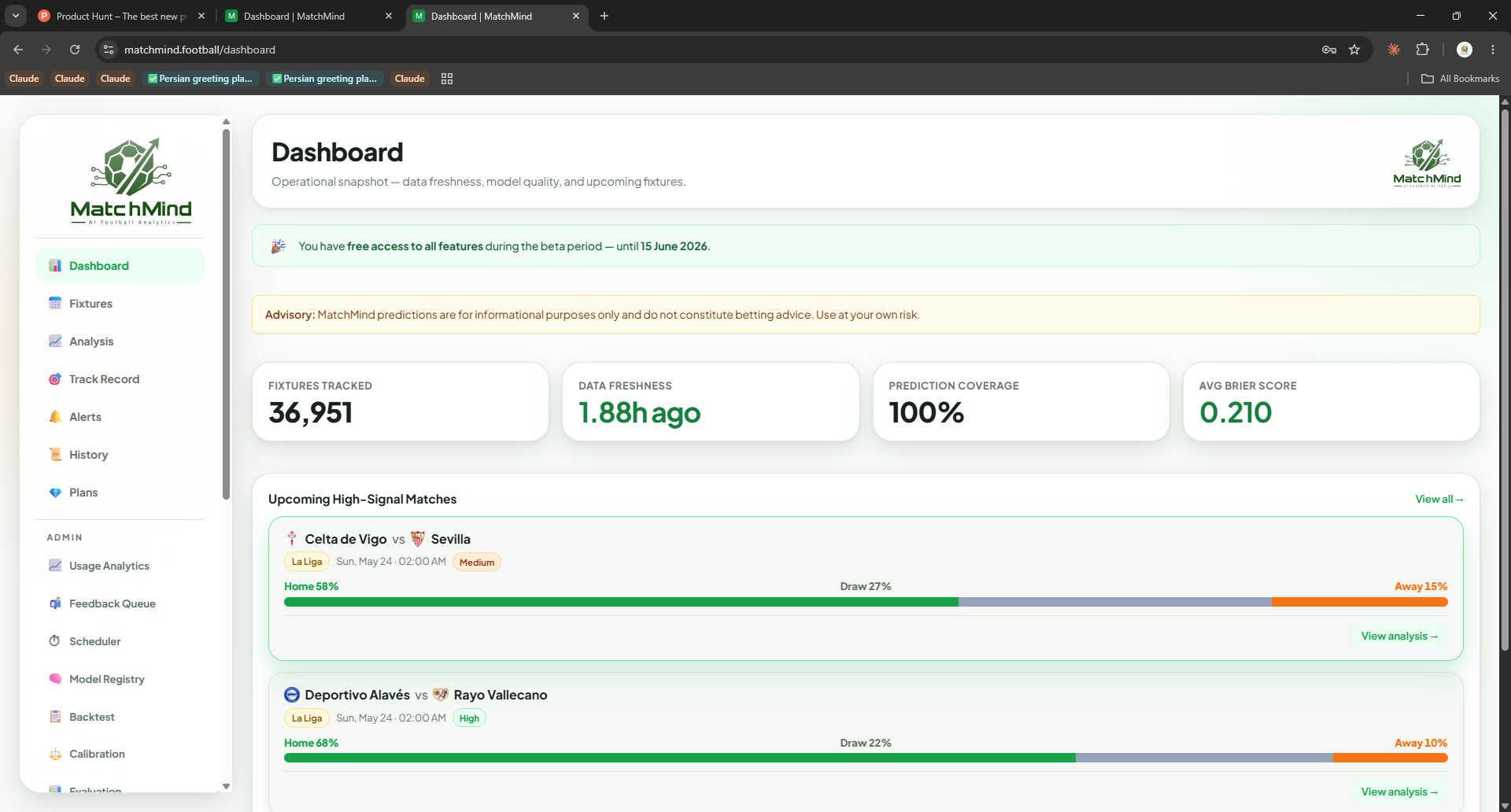1511x812 pixels.
Task: View site information icon in address bar
Action: point(109,50)
